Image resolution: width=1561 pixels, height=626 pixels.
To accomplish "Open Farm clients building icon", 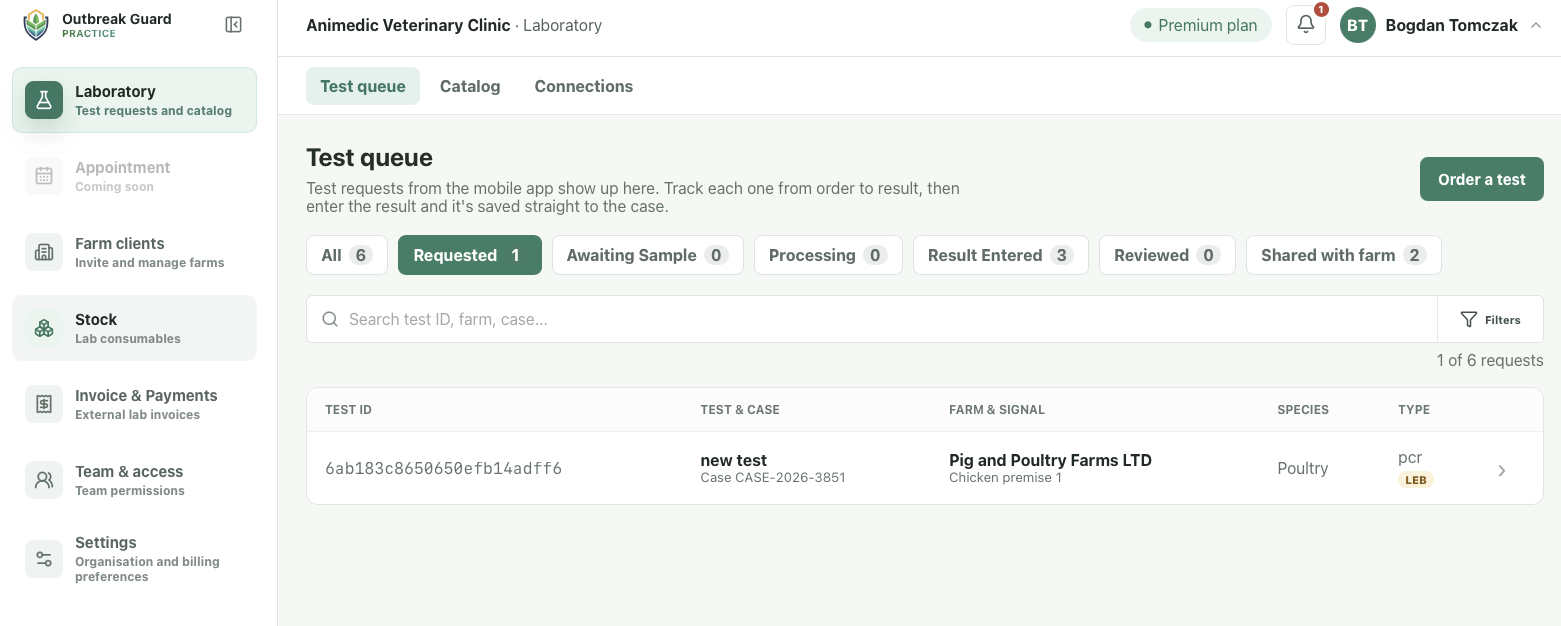I will click(x=44, y=252).
